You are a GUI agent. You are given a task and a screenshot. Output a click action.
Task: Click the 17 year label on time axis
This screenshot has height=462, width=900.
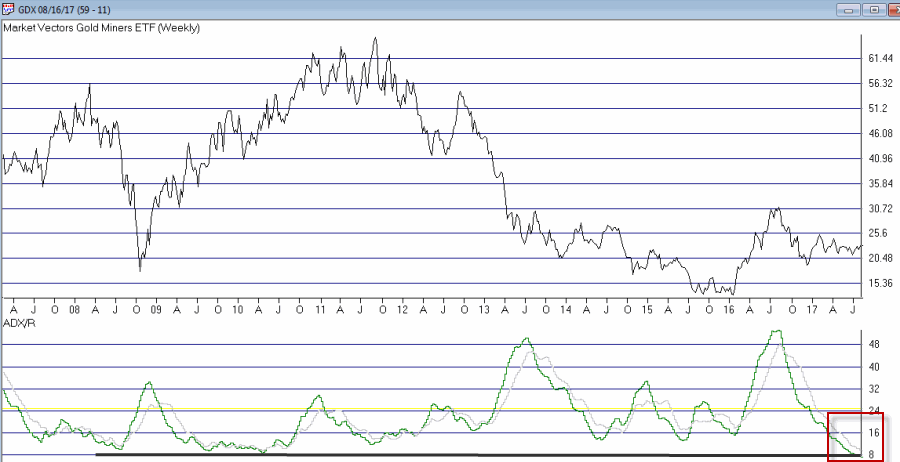(x=812, y=309)
